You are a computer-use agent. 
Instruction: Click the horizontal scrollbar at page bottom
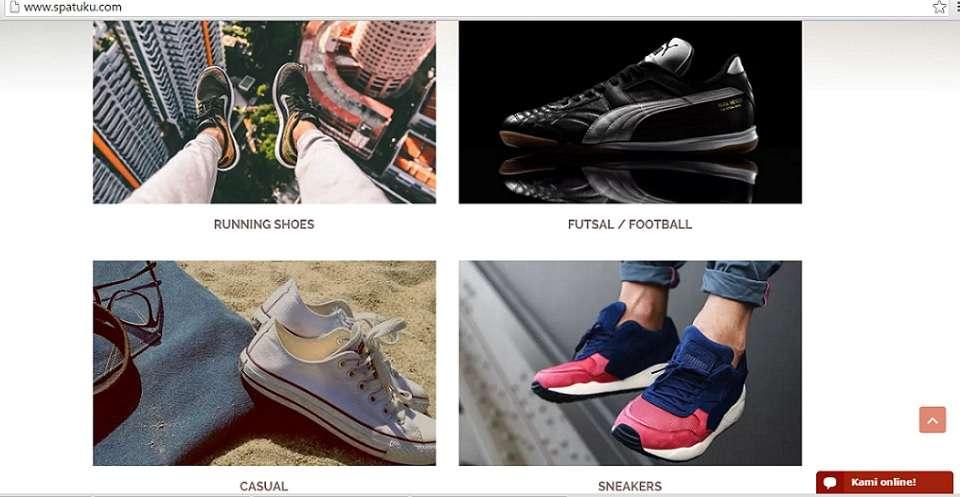click(x=480, y=495)
